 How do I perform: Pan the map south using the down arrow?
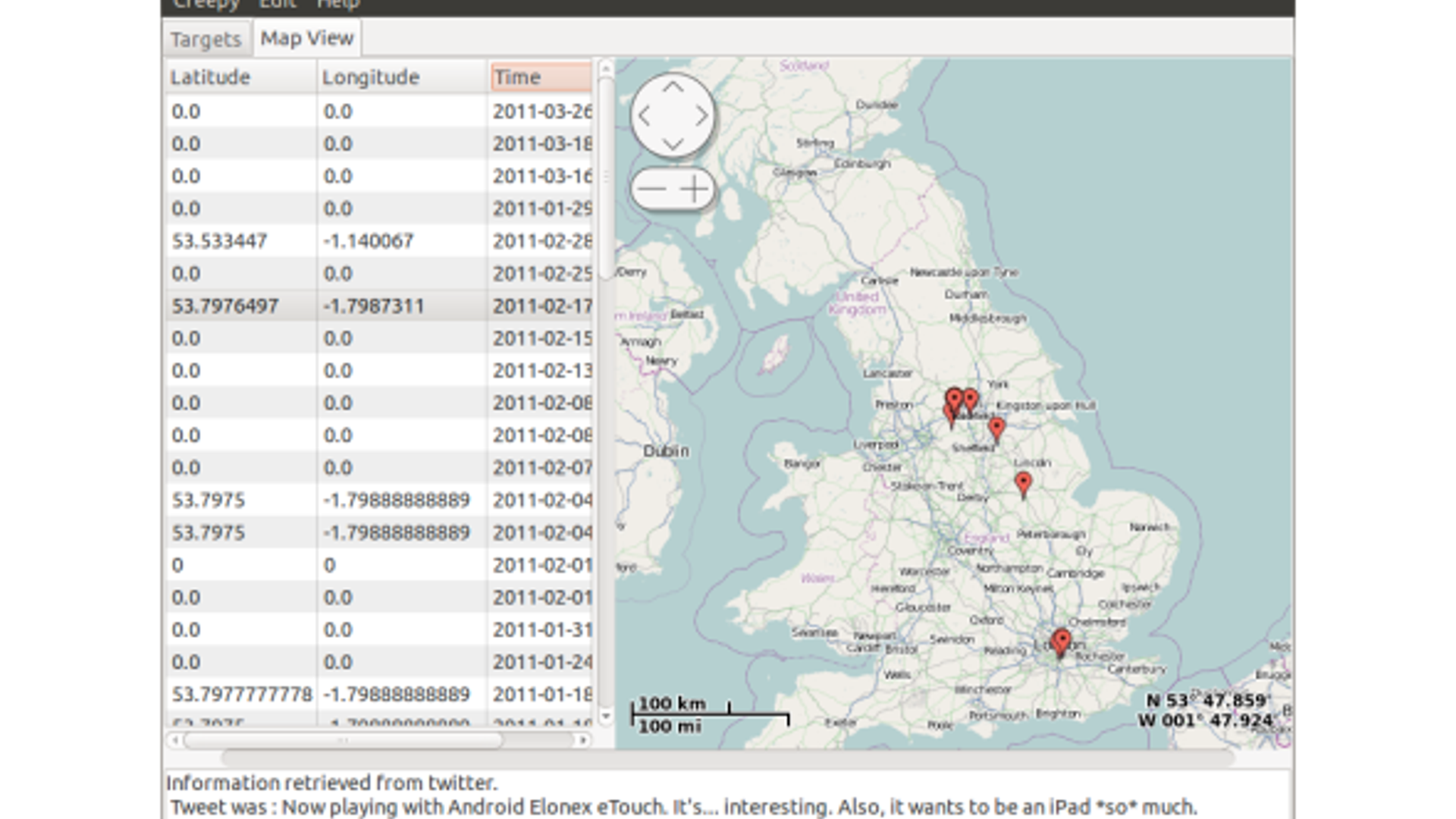[672, 143]
